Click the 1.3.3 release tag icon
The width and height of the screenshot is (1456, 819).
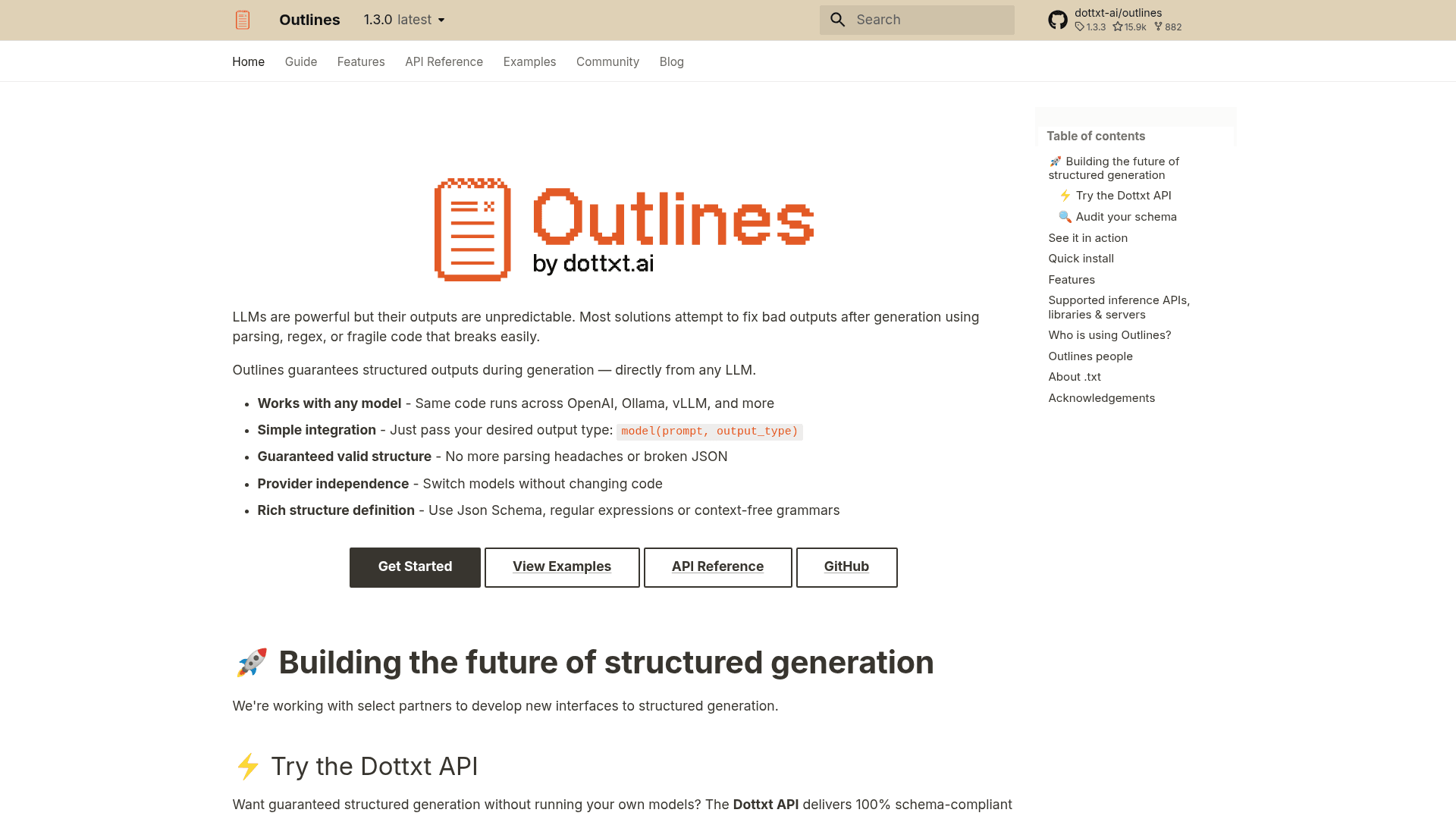[x=1079, y=27]
